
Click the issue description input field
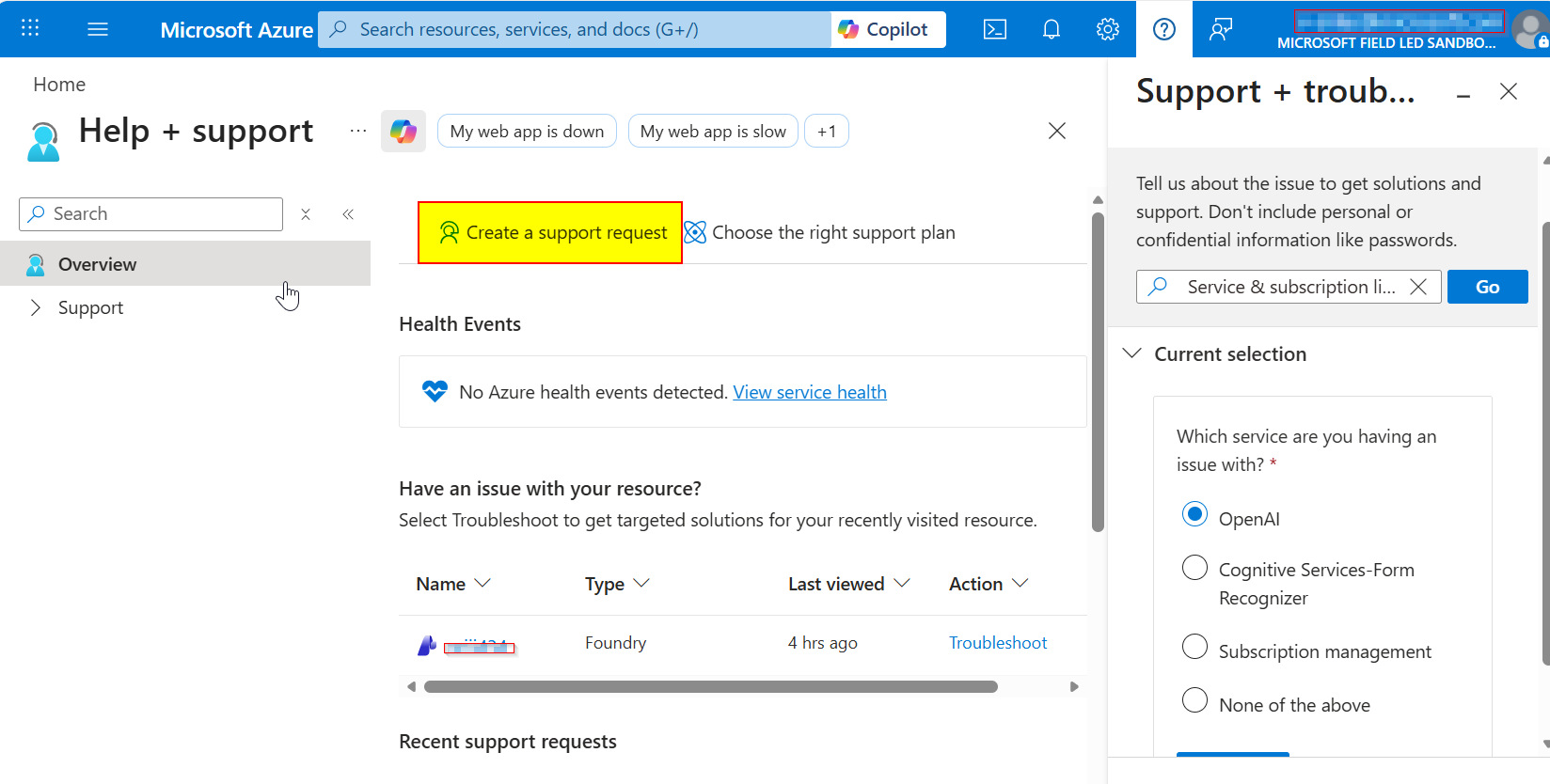tap(1289, 287)
